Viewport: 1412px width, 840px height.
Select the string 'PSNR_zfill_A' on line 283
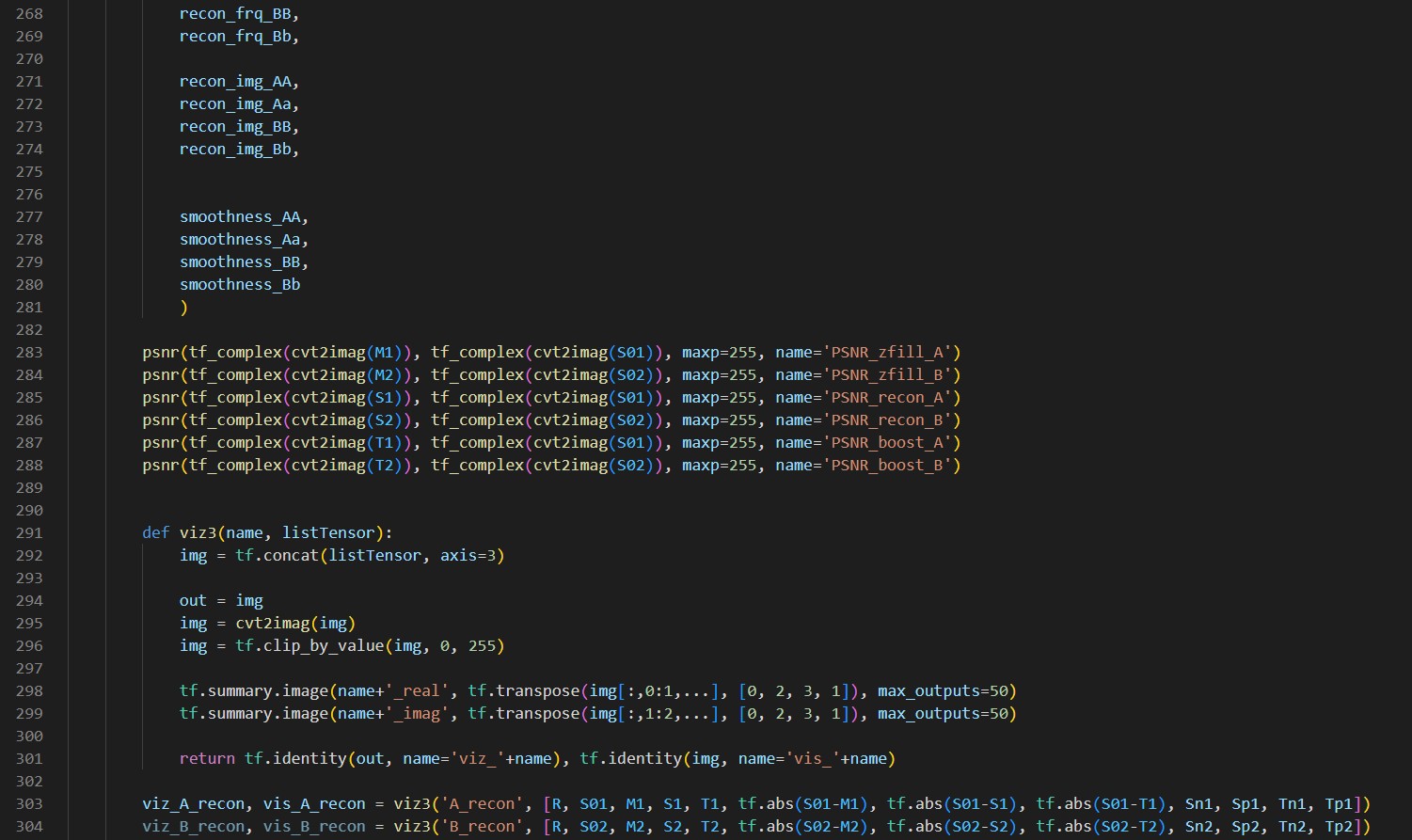(888, 352)
